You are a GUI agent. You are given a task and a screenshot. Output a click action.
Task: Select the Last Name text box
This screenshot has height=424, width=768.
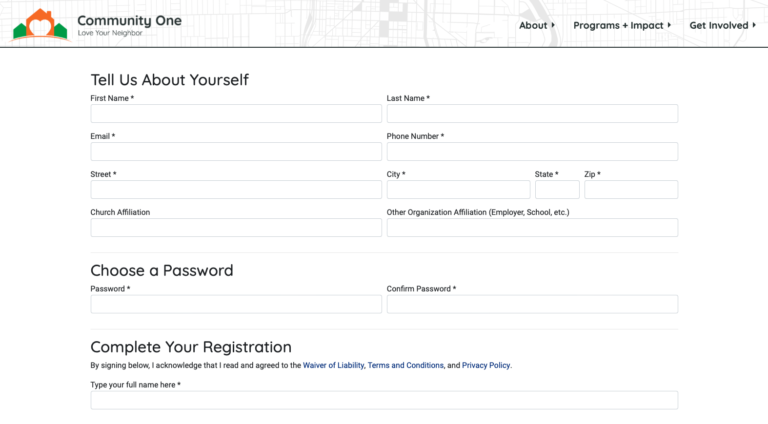(532, 114)
